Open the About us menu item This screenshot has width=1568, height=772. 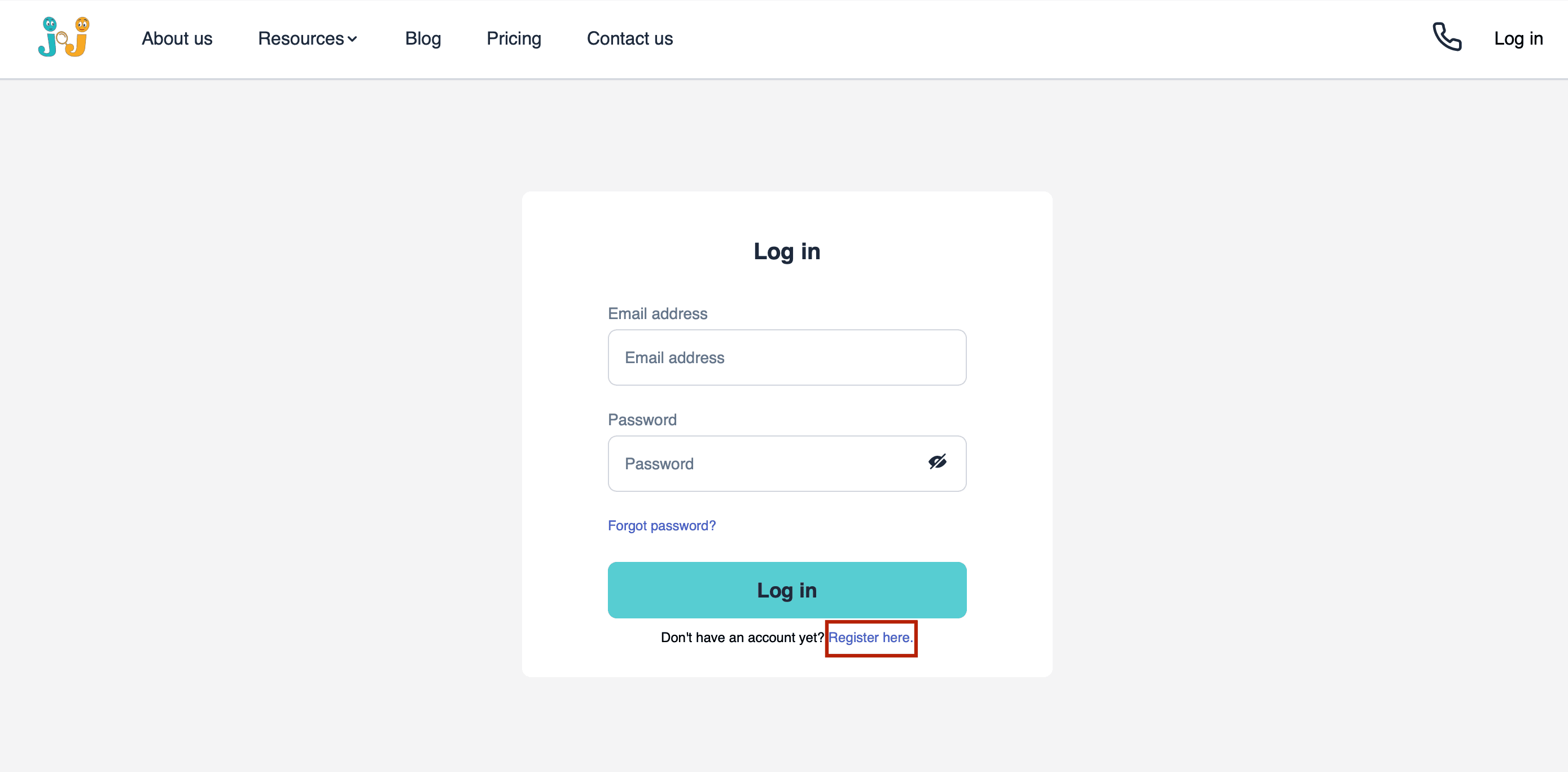177,38
